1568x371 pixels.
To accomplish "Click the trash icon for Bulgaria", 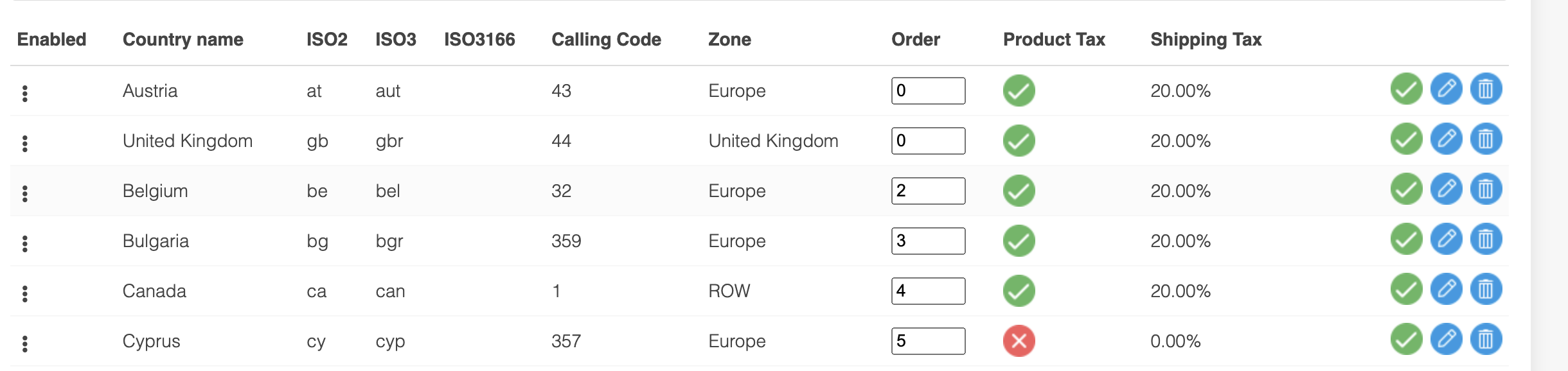I will (x=1486, y=239).
